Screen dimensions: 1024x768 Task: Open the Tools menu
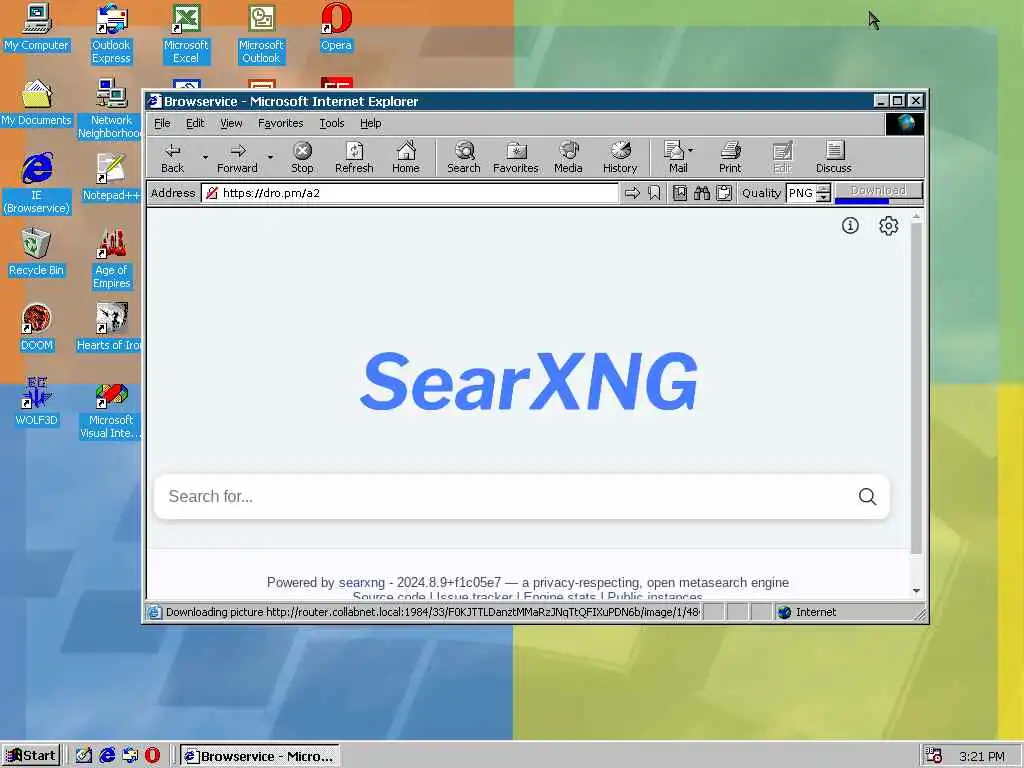332,123
